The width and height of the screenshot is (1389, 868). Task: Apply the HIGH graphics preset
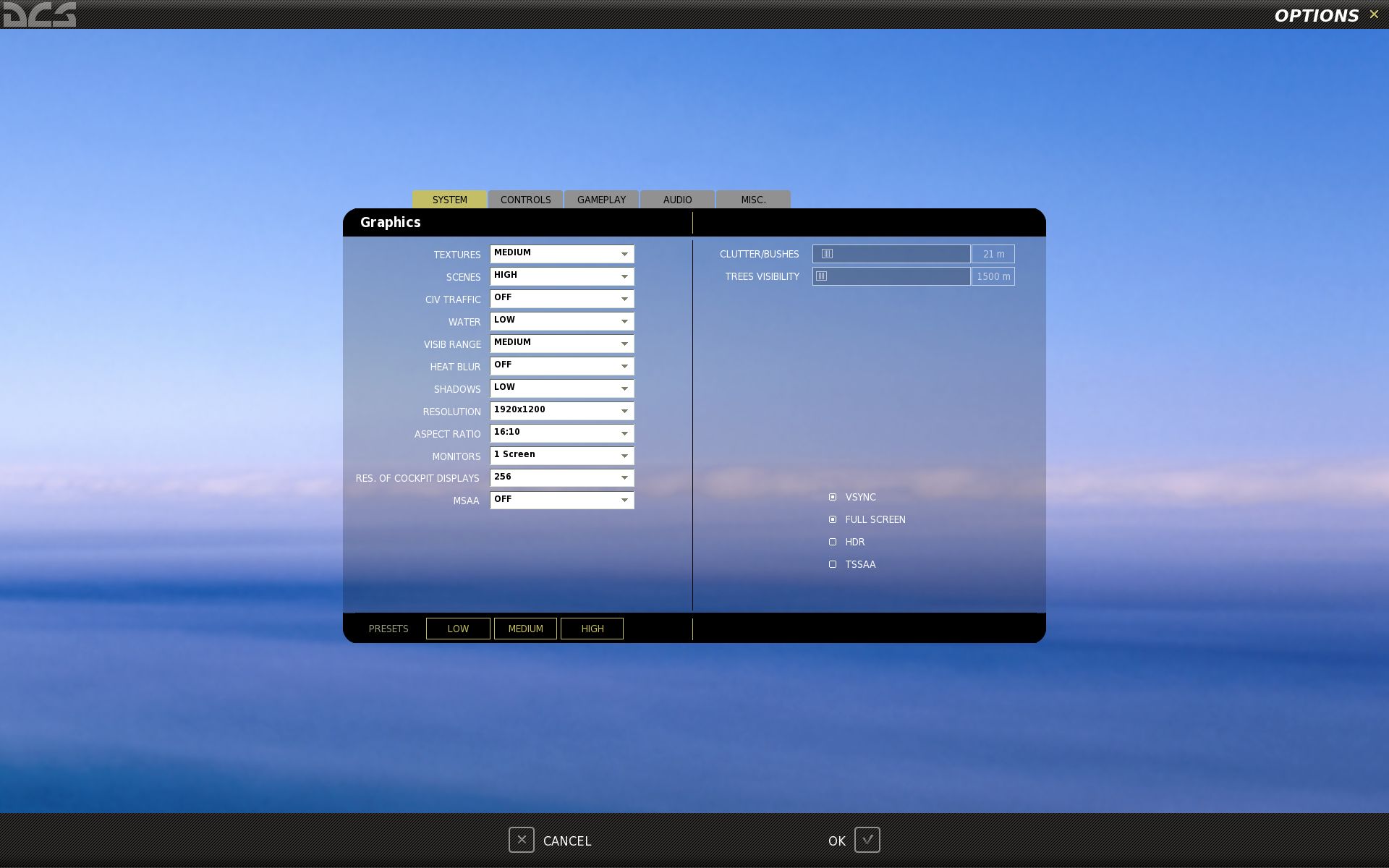(592, 629)
